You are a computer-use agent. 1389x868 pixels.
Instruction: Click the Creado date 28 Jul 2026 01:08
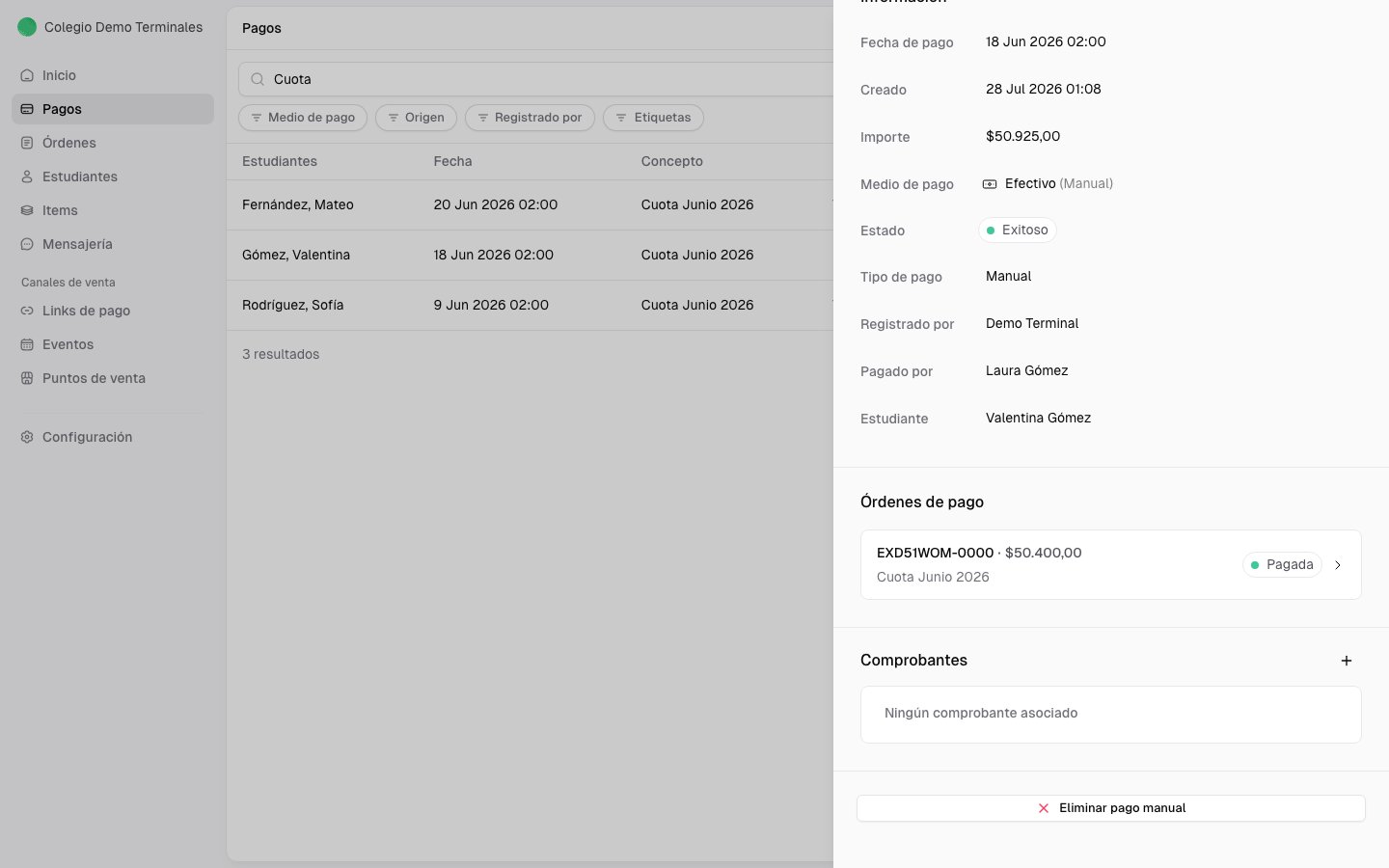click(1044, 89)
